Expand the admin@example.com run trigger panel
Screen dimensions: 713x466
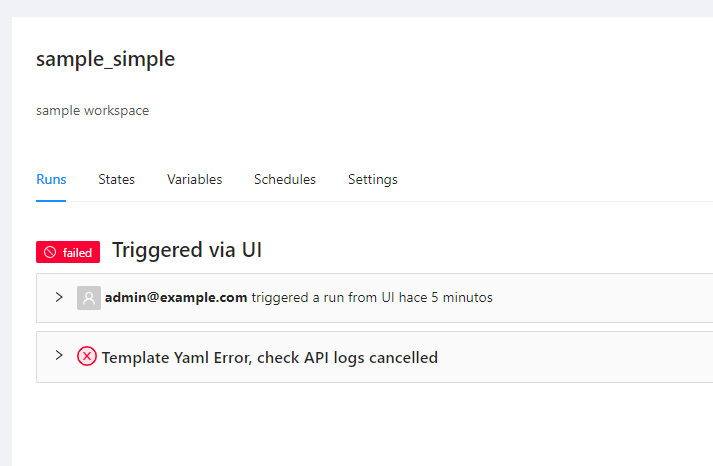(x=59, y=297)
